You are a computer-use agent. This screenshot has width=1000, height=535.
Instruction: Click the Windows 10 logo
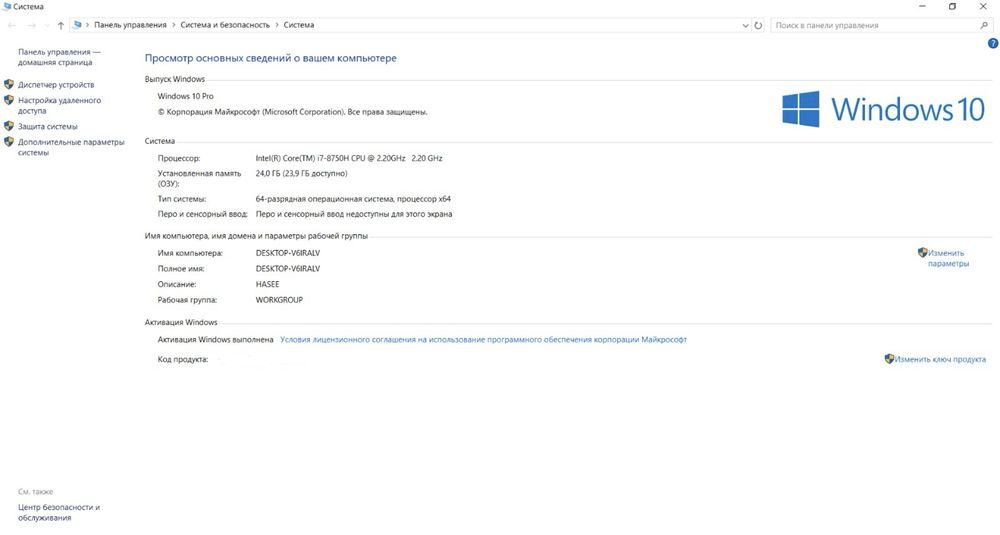pyautogui.click(x=884, y=109)
